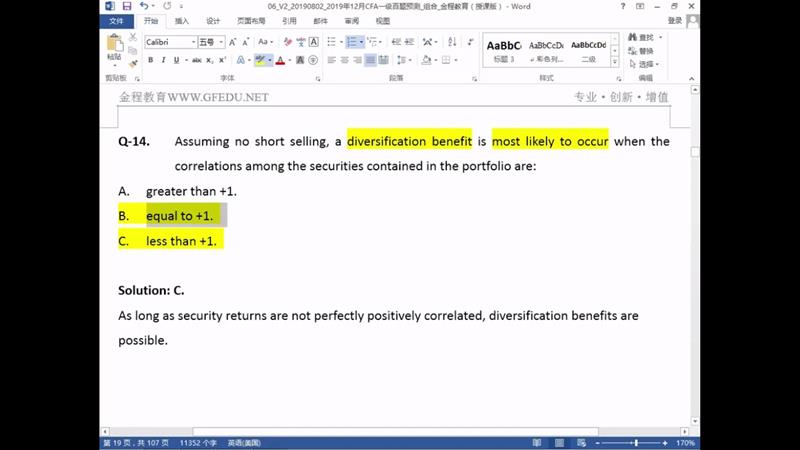Decrease font size with Shrink Font icon
The image size is (800, 450).
(x=245, y=42)
